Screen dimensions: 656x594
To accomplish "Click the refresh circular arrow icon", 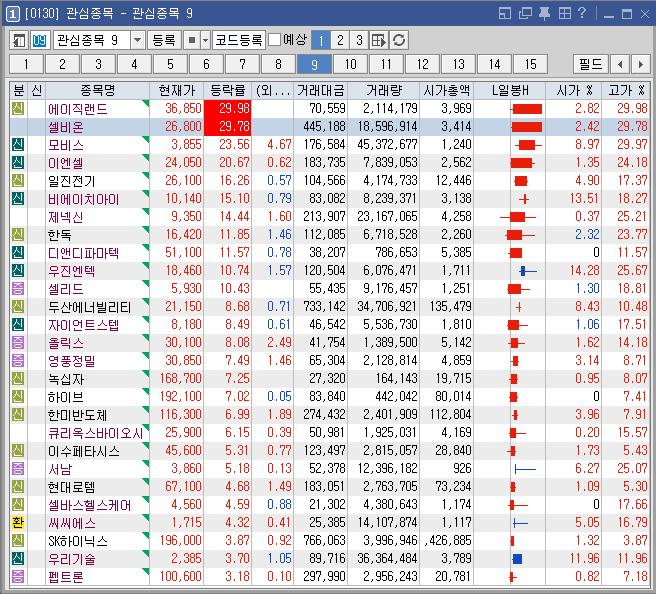I will tap(399, 41).
